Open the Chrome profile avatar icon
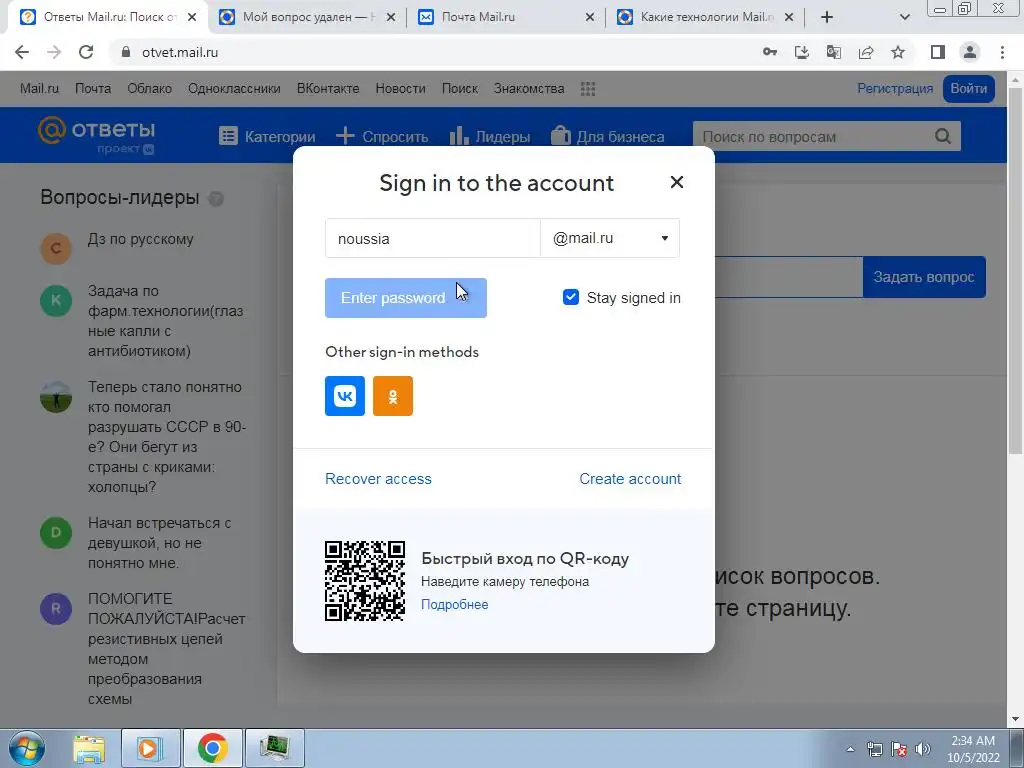 [970, 52]
